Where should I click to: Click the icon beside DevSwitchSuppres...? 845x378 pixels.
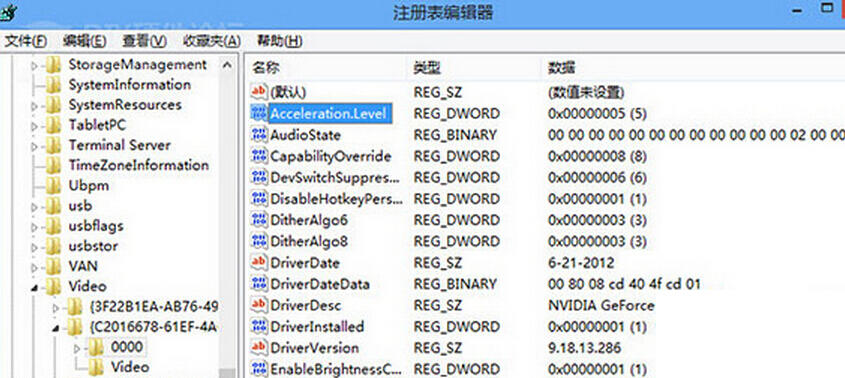point(260,177)
